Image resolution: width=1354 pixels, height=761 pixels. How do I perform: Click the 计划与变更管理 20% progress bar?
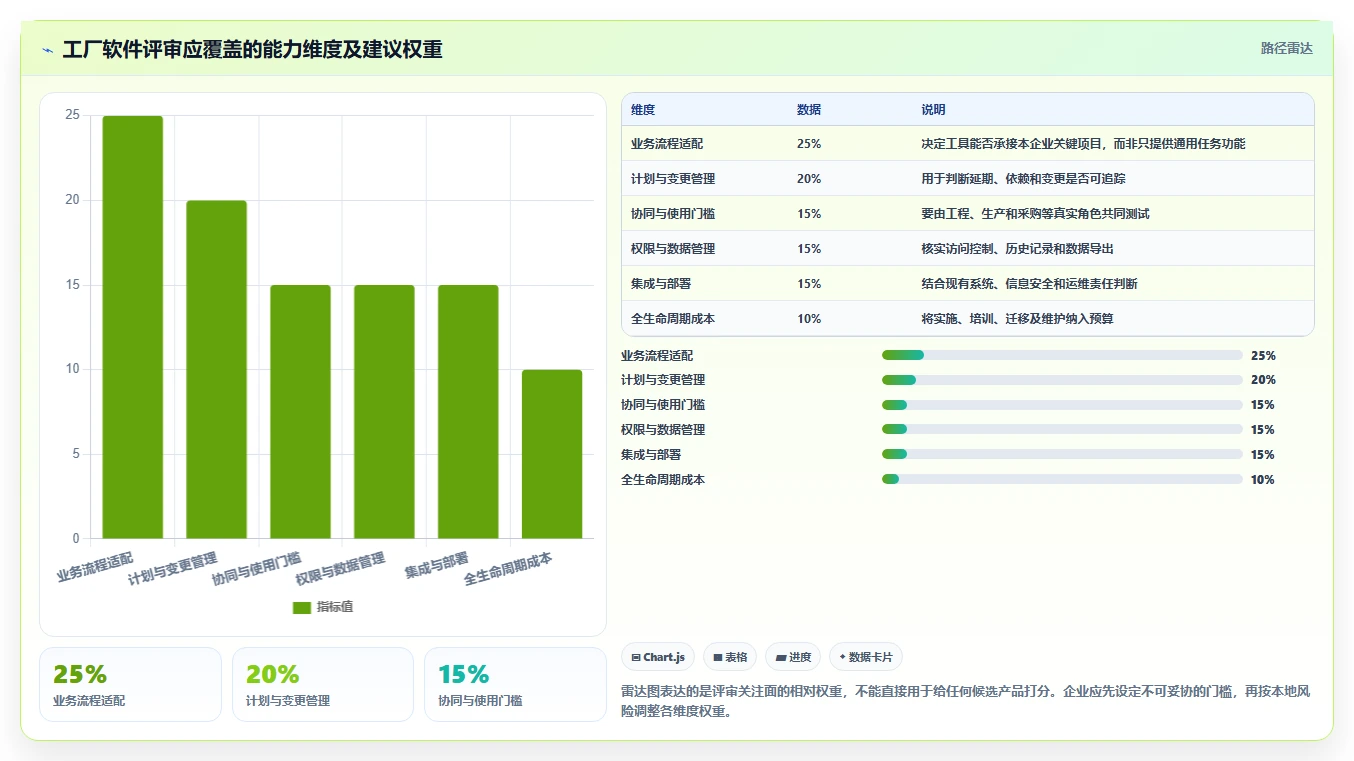pos(1062,380)
